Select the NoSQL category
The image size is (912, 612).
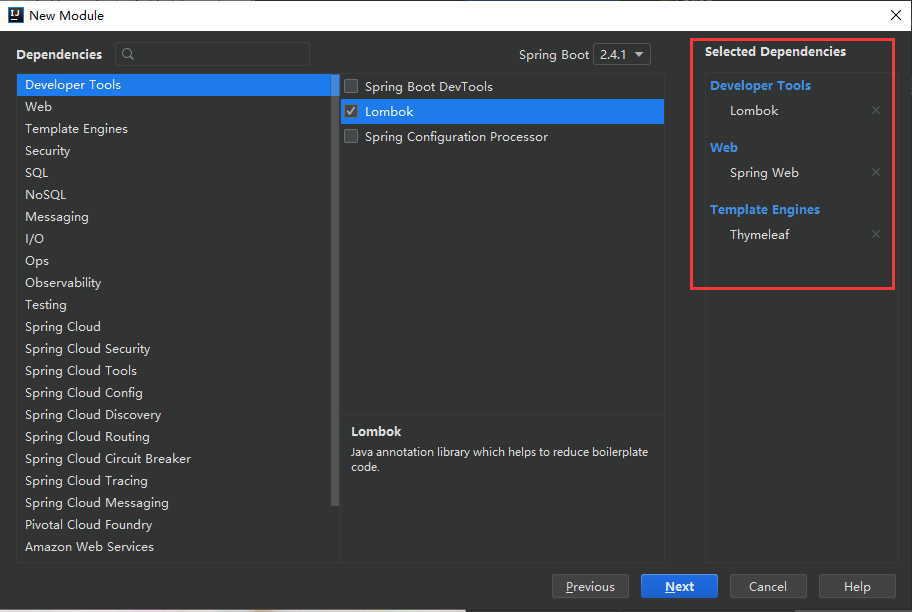(173, 195)
